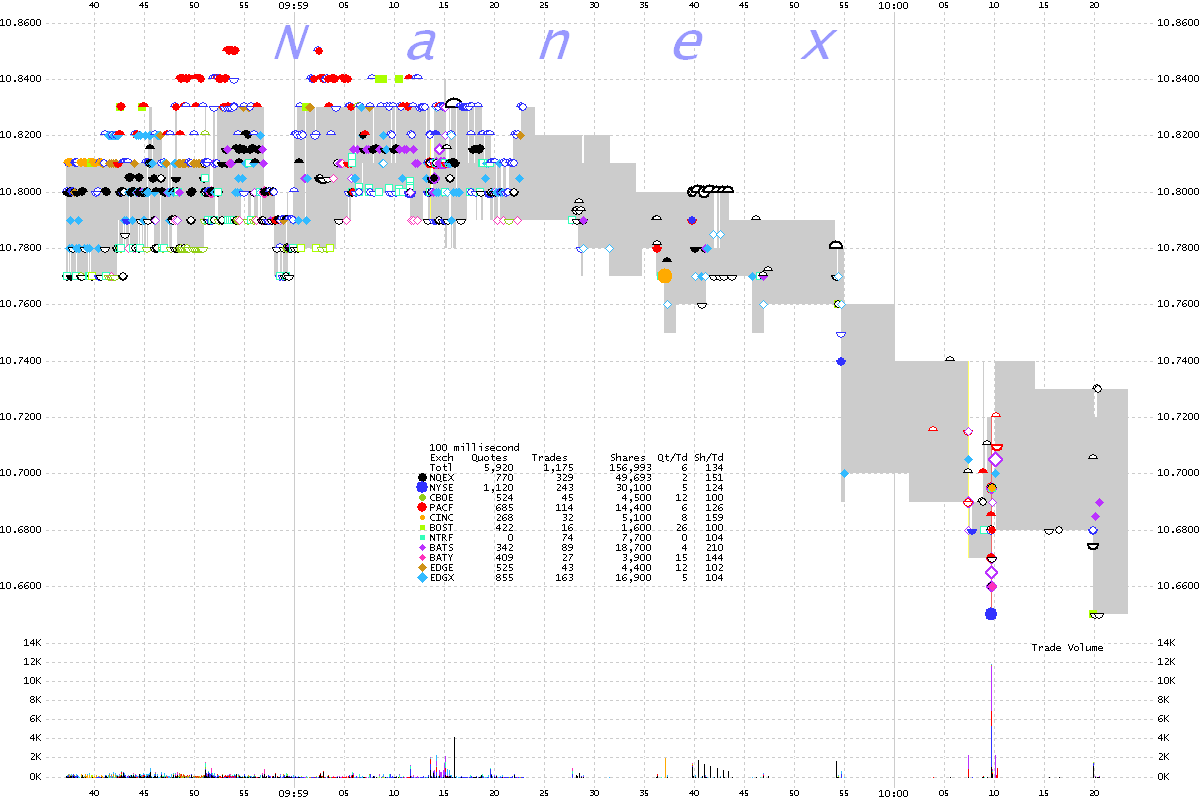The width and height of the screenshot is (1200, 800).
Task: Click the blue NYSE legend circle
Action: pyautogui.click(x=422, y=487)
